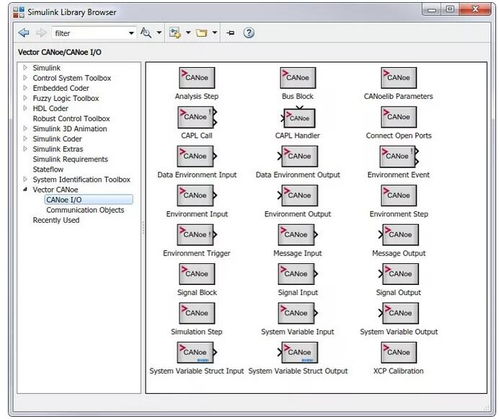Expand the Simulink tree node
499x419 pixels.
[25, 68]
